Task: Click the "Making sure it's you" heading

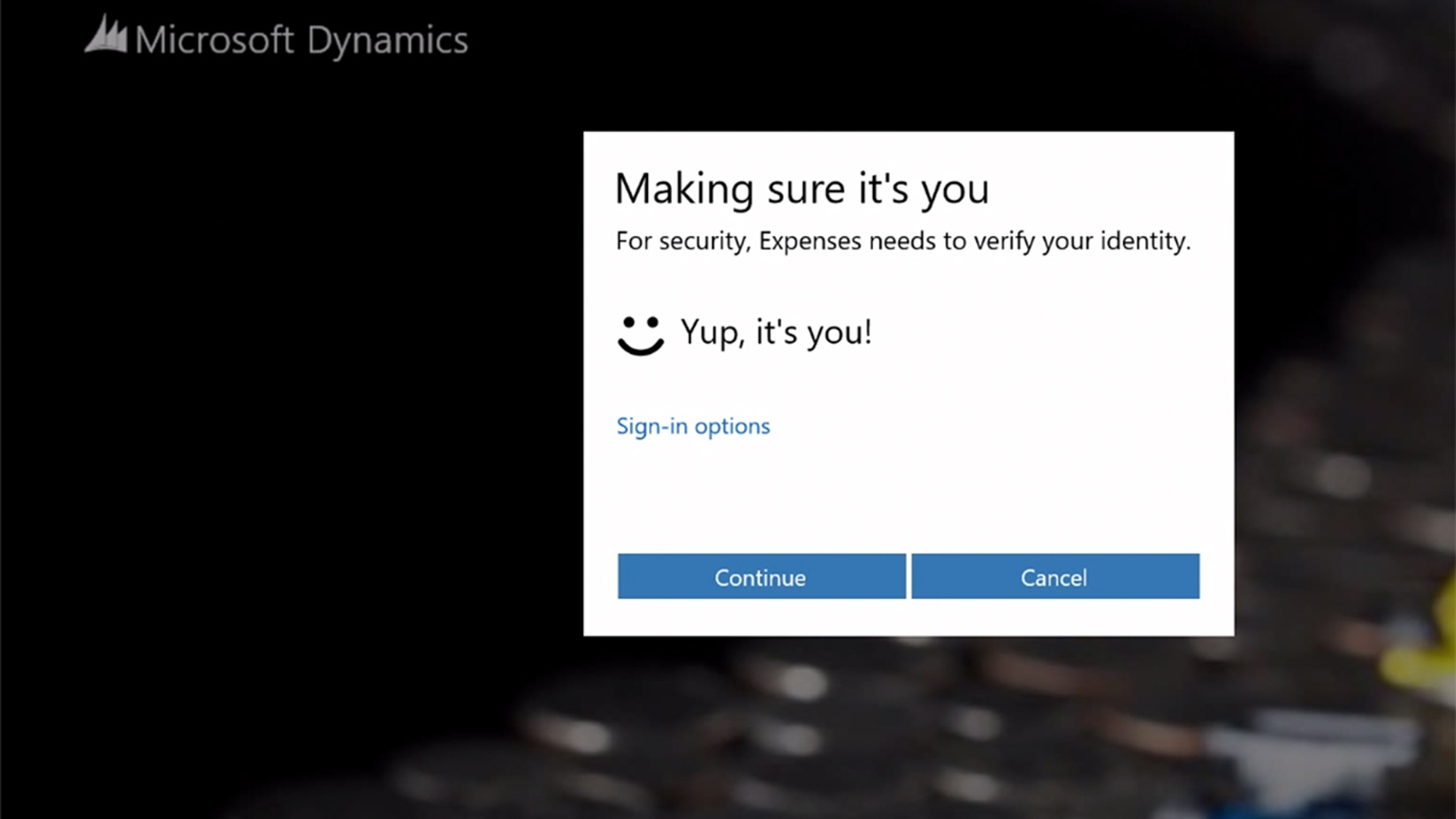Action: [802, 189]
